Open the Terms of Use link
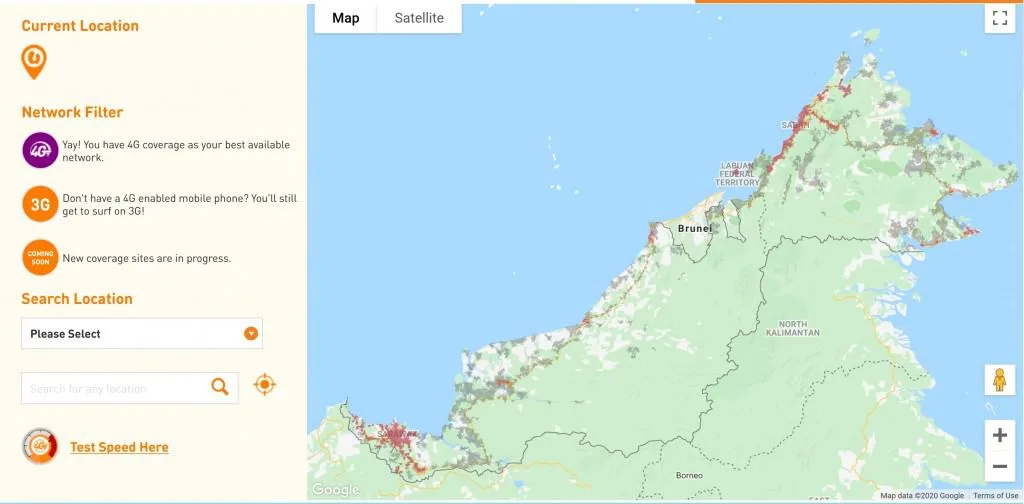Viewport: 1024px width, 504px height. pos(996,496)
